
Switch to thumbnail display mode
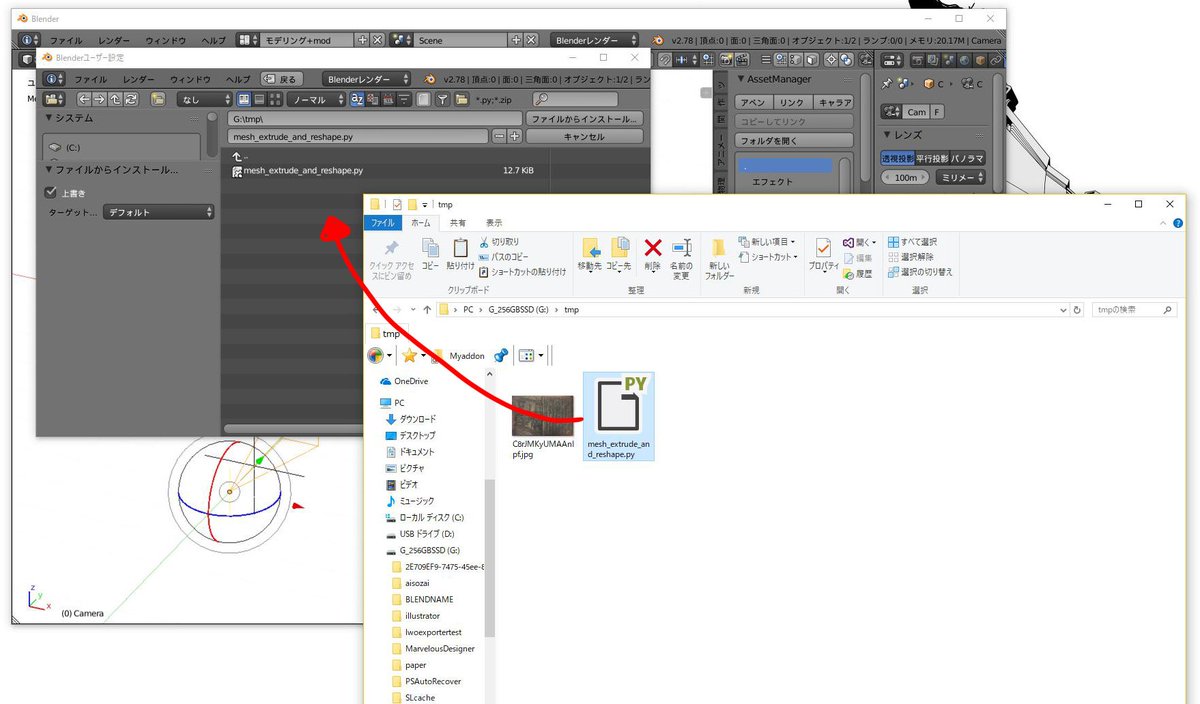pos(274,99)
